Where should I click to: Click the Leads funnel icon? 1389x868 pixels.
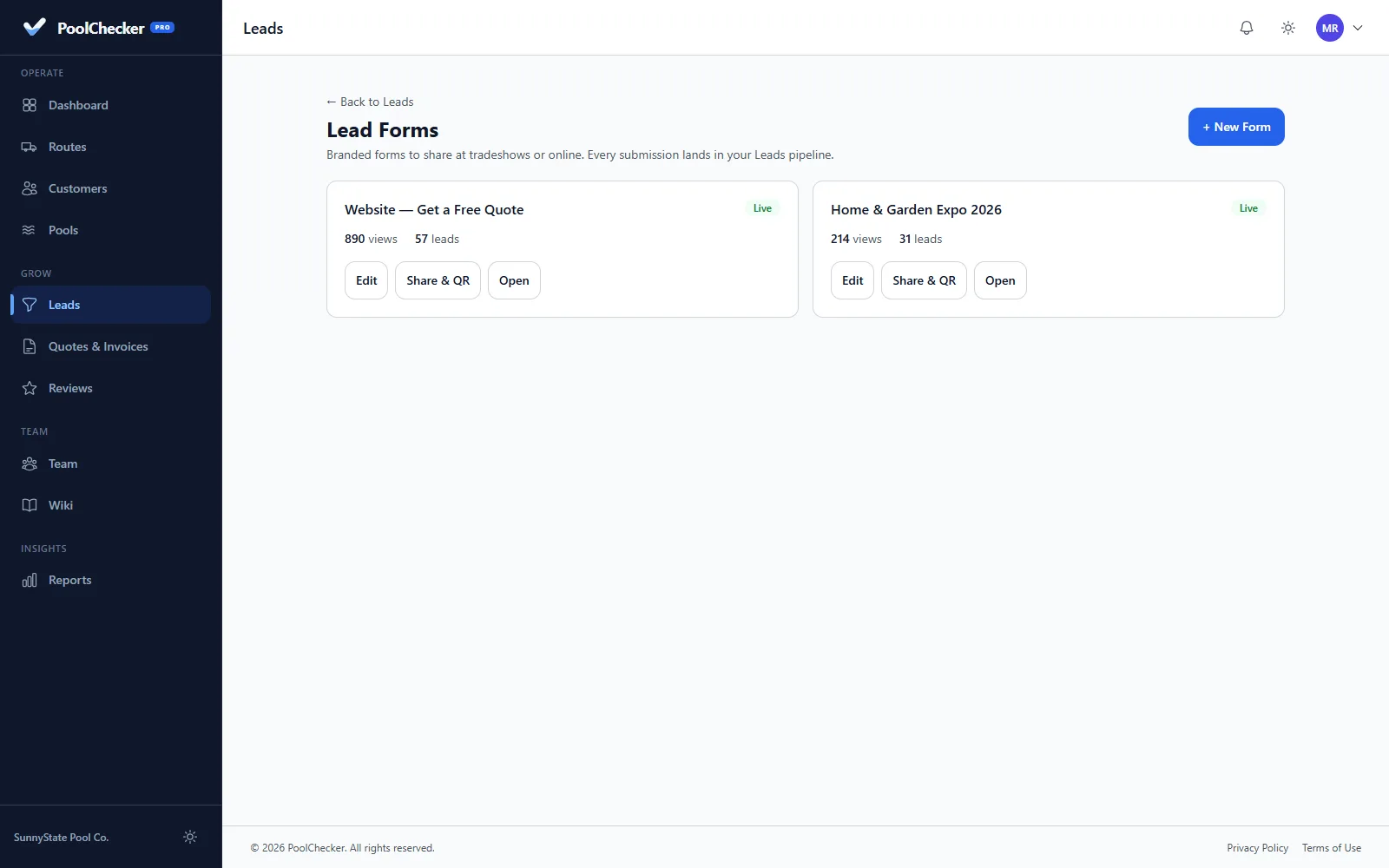tap(30, 305)
